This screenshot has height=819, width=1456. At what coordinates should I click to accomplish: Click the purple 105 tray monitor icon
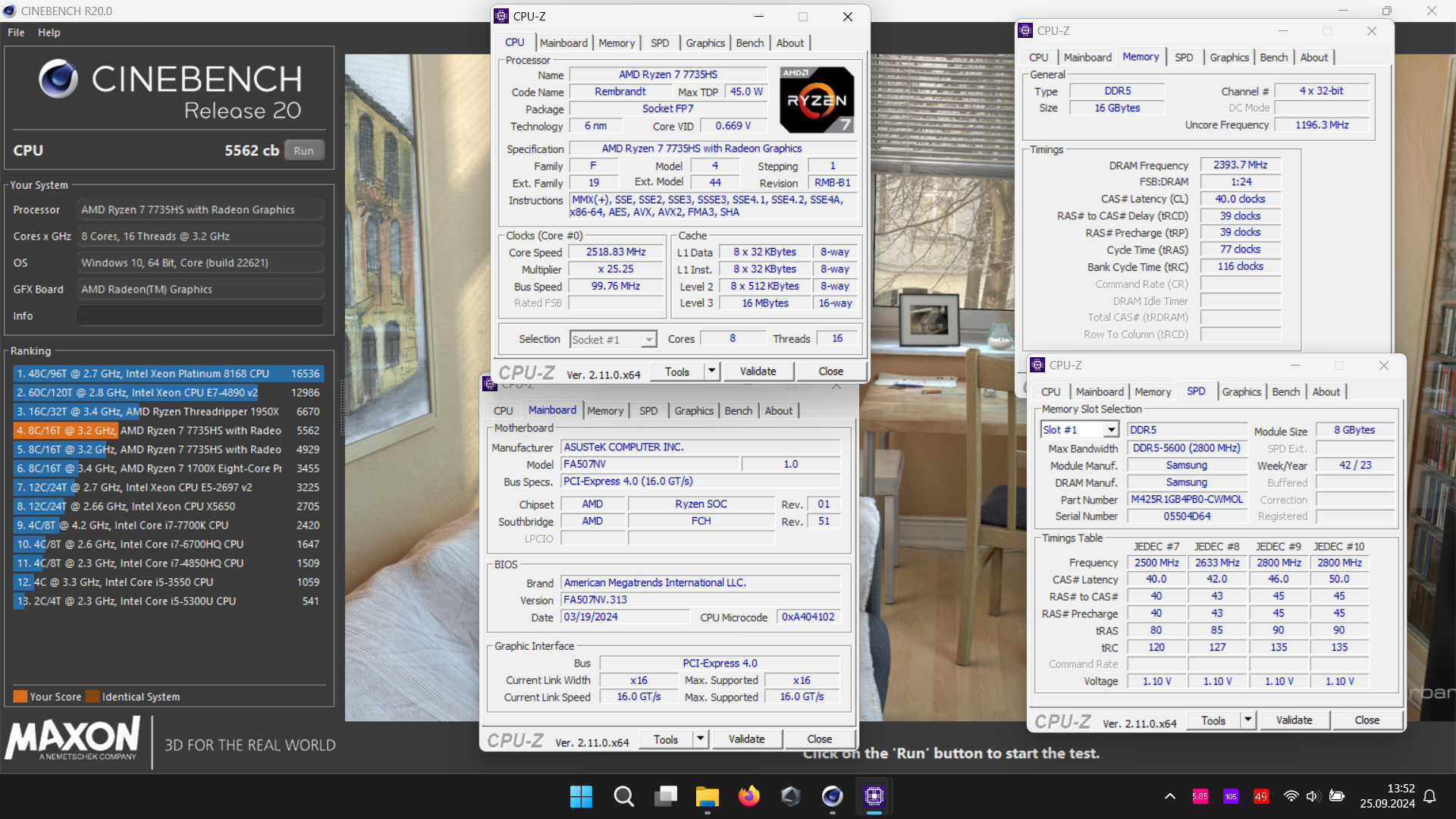tap(1231, 796)
